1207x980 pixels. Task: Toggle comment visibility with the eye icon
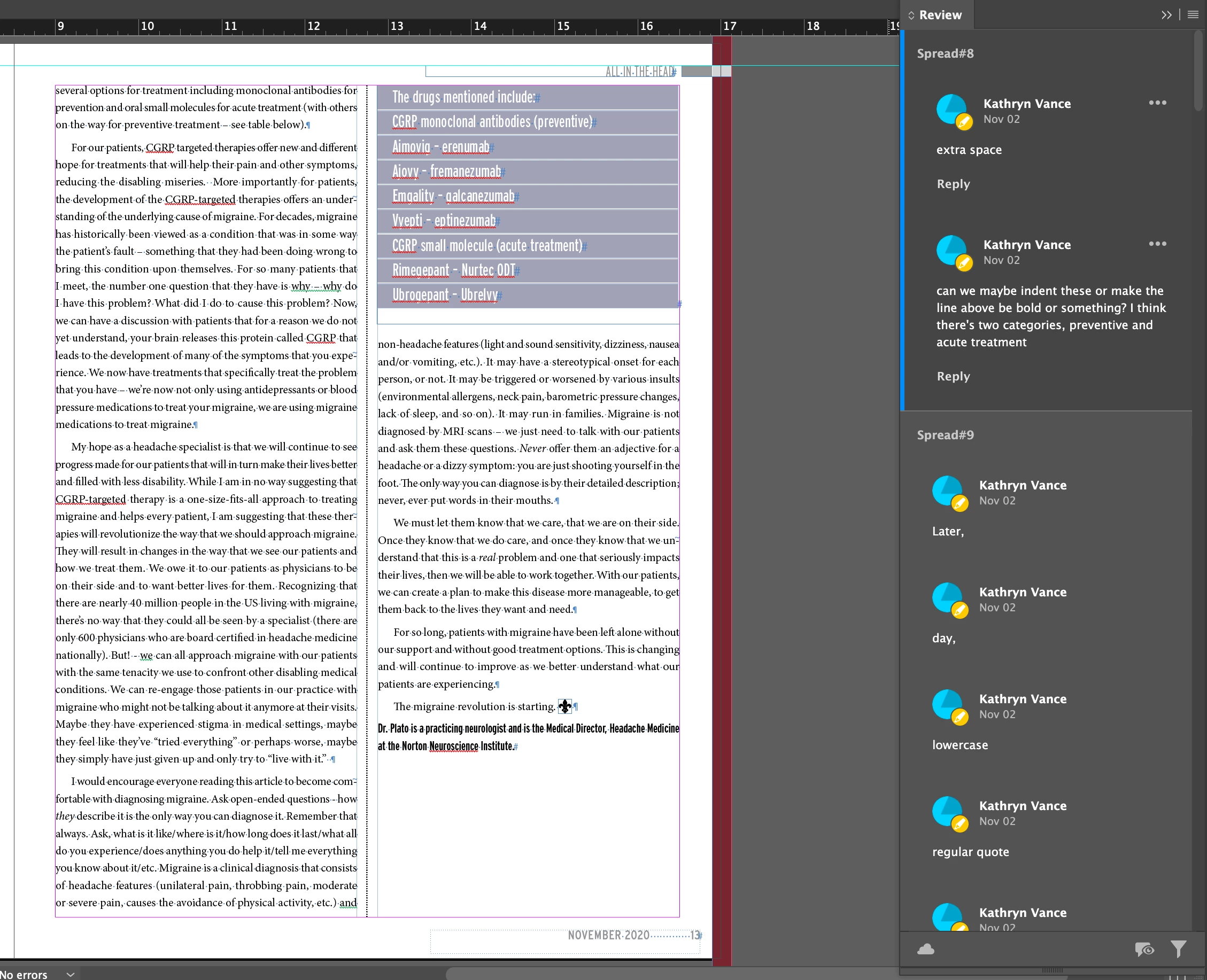1144,949
